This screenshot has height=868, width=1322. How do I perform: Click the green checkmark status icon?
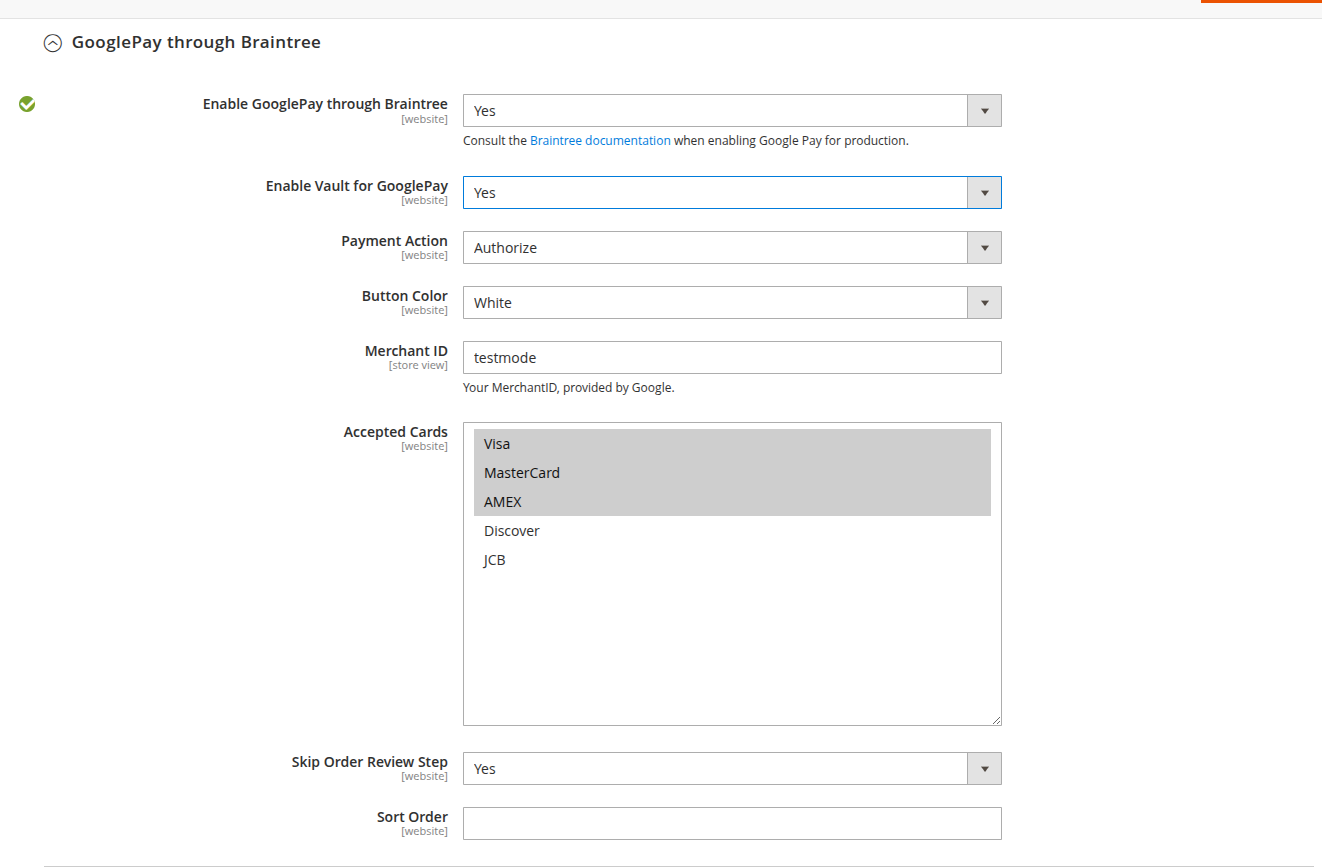click(x=27, y=104)
